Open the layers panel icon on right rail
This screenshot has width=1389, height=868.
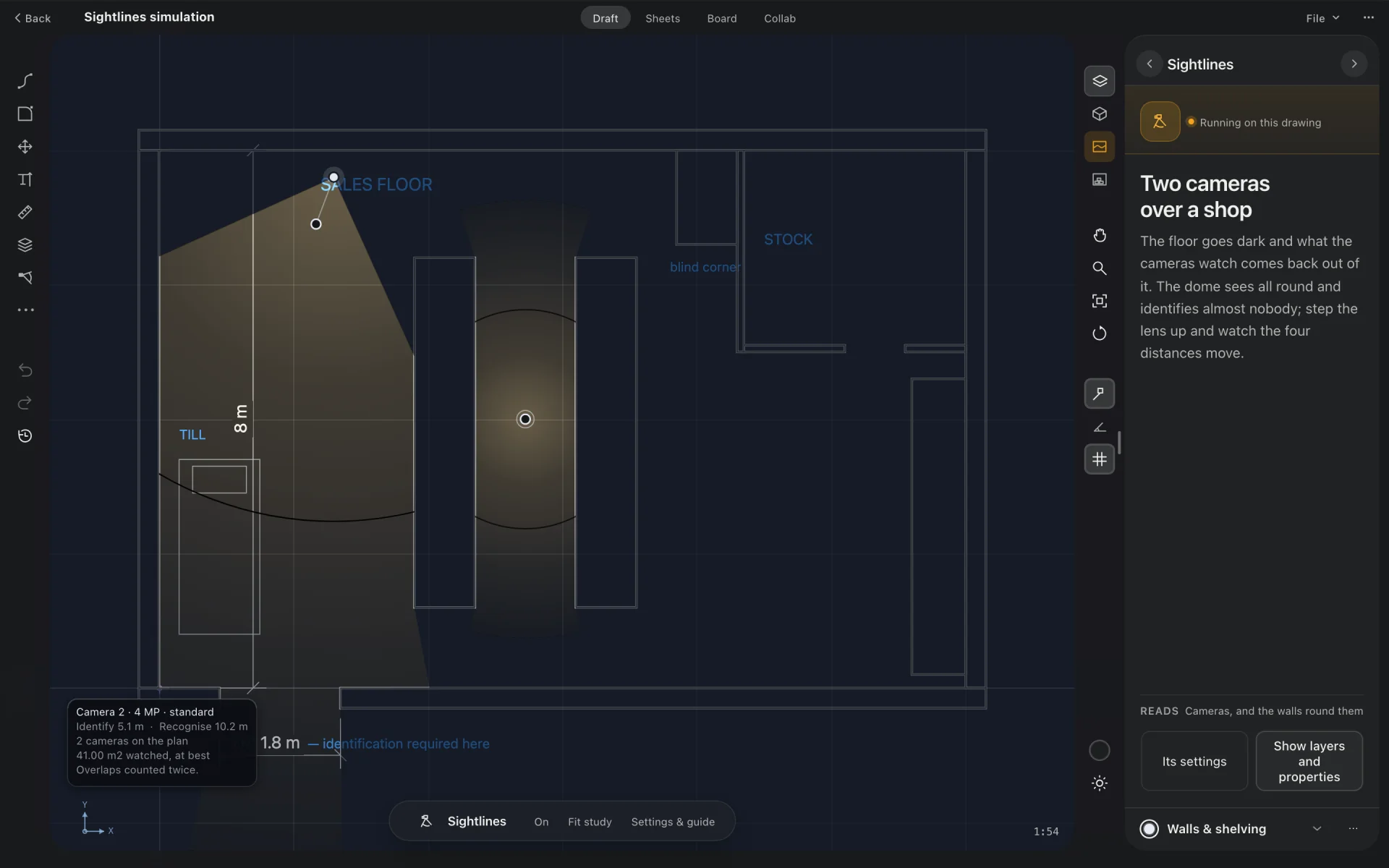[x=1100, y=81]
